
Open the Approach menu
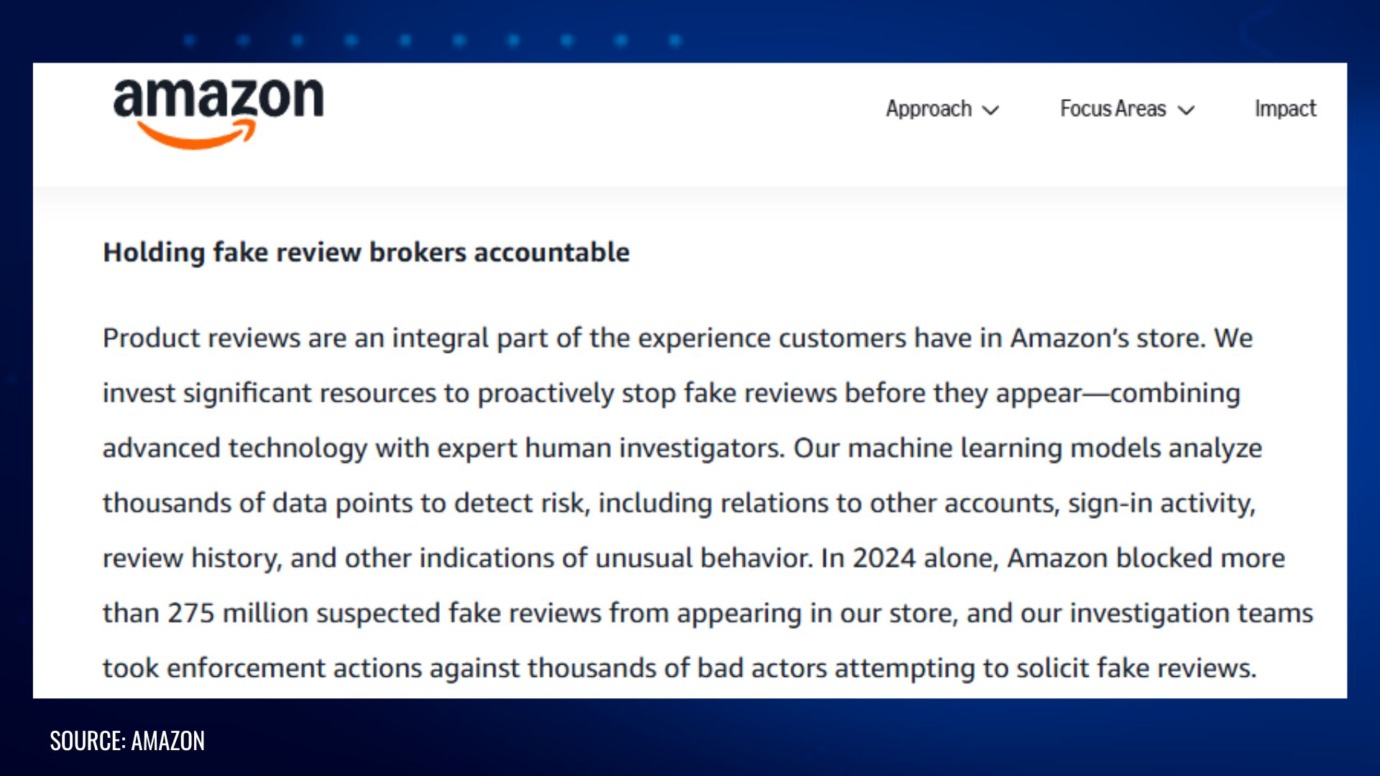coord(928,109)
